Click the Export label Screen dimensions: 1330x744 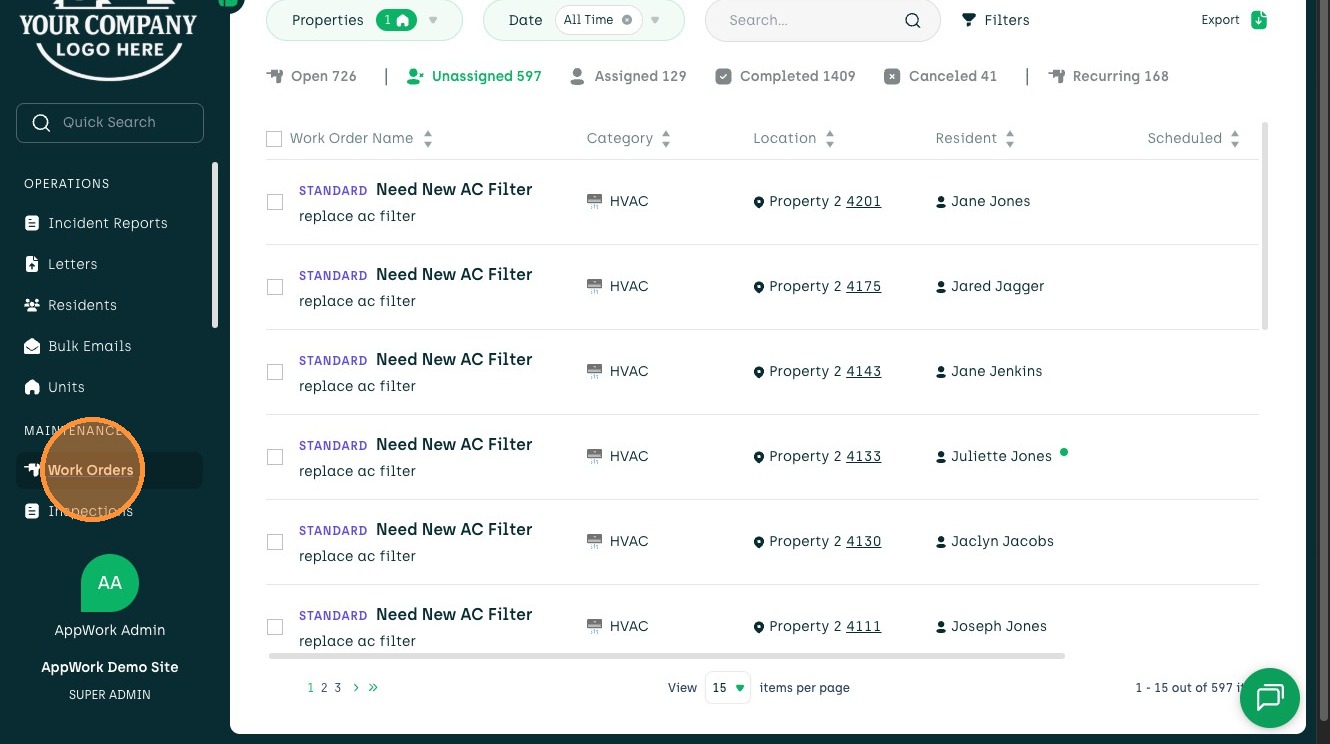point(1220,20)
